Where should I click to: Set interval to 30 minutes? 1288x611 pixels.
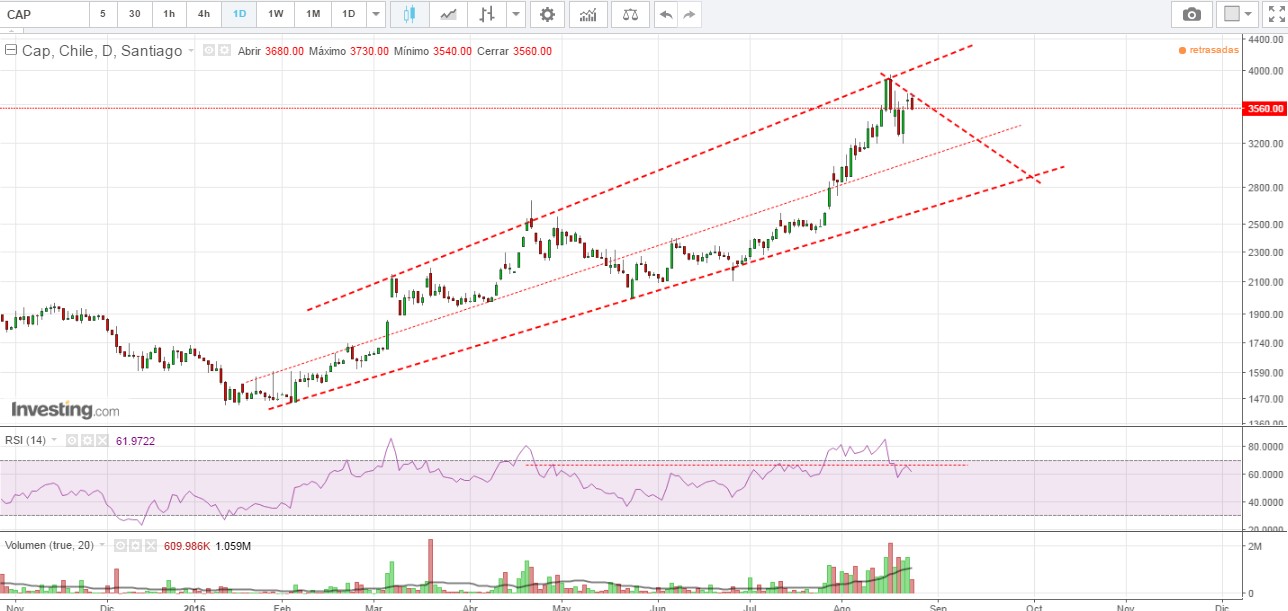[x=134, y=14]
